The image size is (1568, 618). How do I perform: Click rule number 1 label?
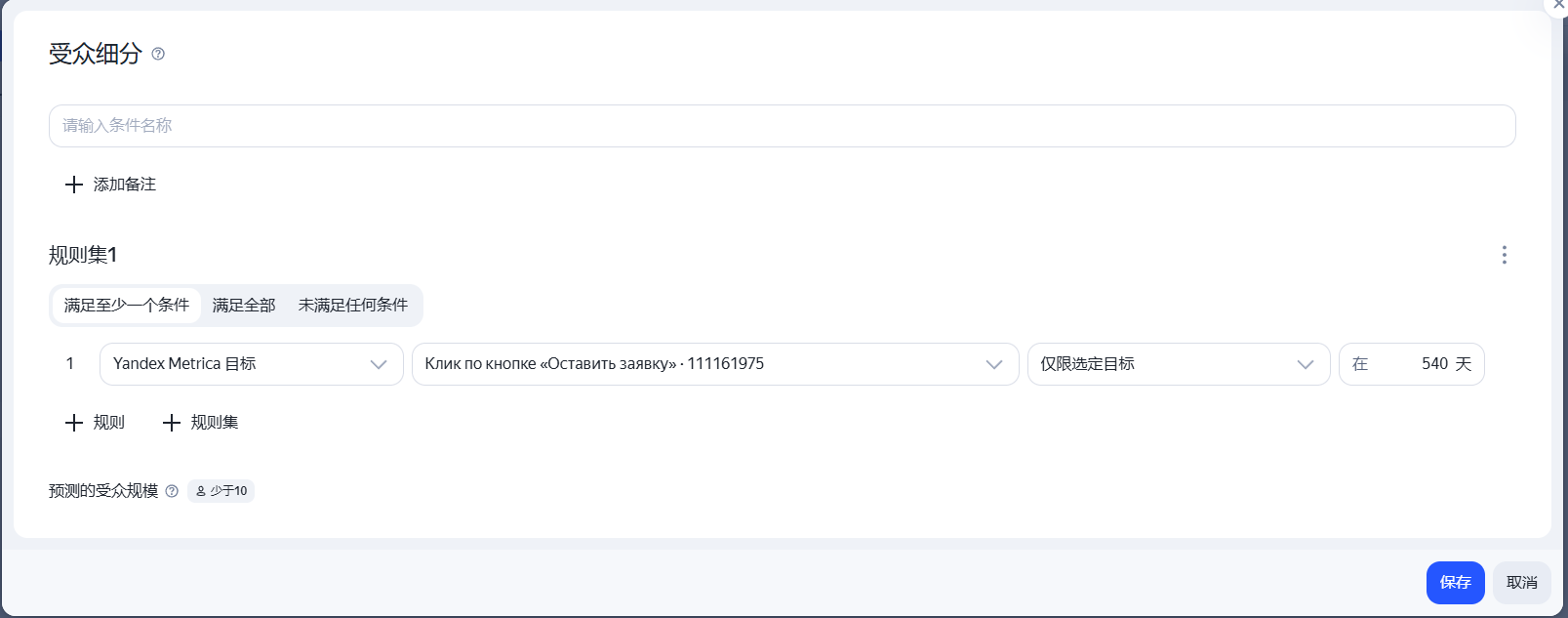tap(70, 364)
